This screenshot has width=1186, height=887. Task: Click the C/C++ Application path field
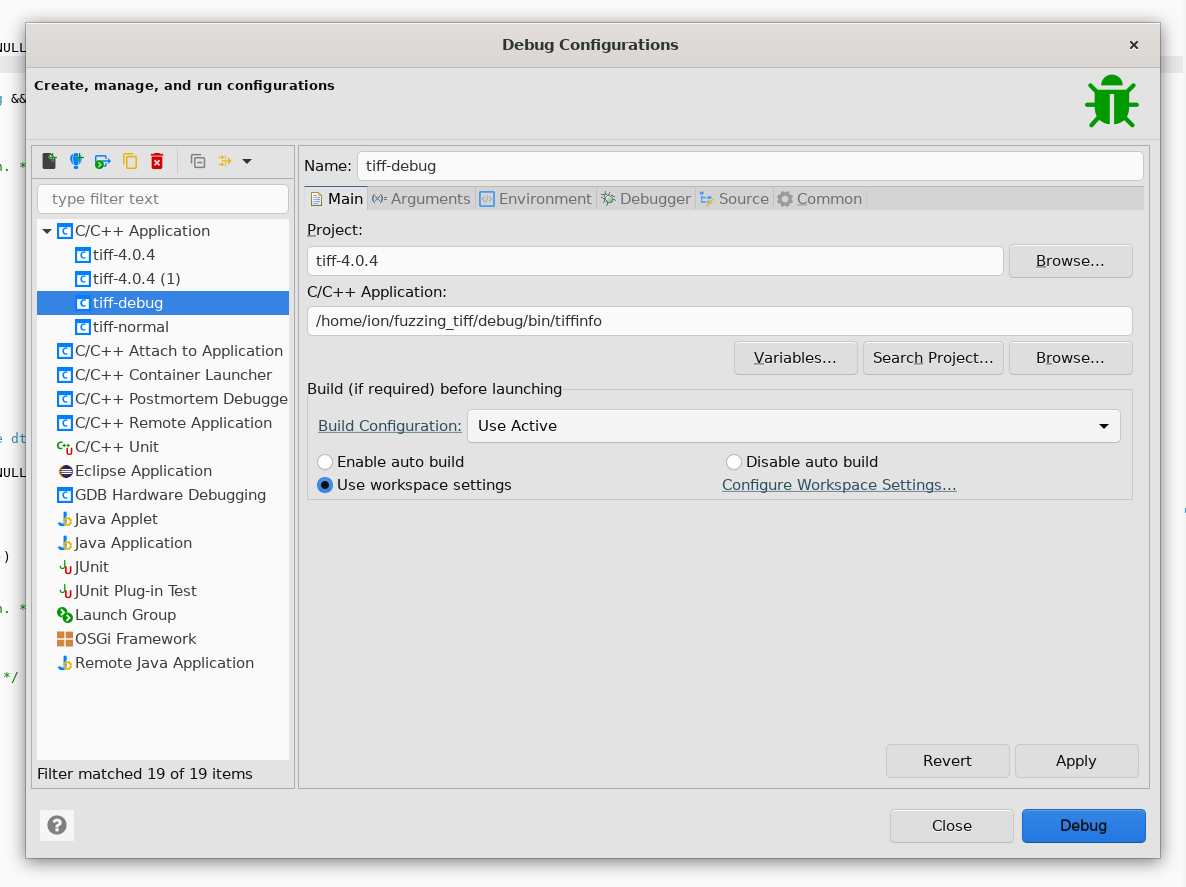[x=719, y=321]
